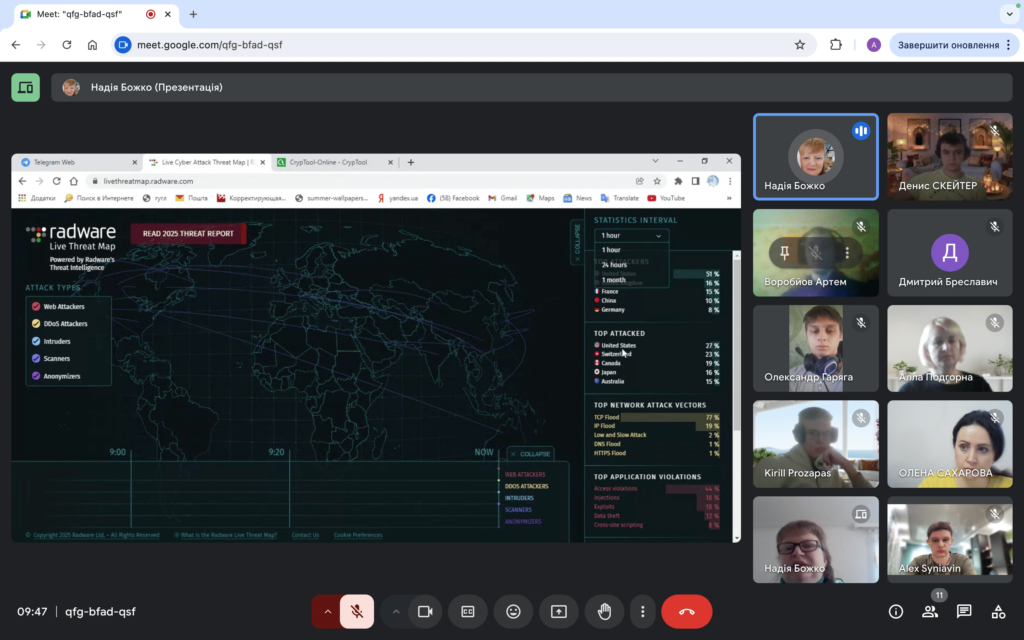Uncheck the Scanners attack type

pyautogui.click(x=36, y=359)
